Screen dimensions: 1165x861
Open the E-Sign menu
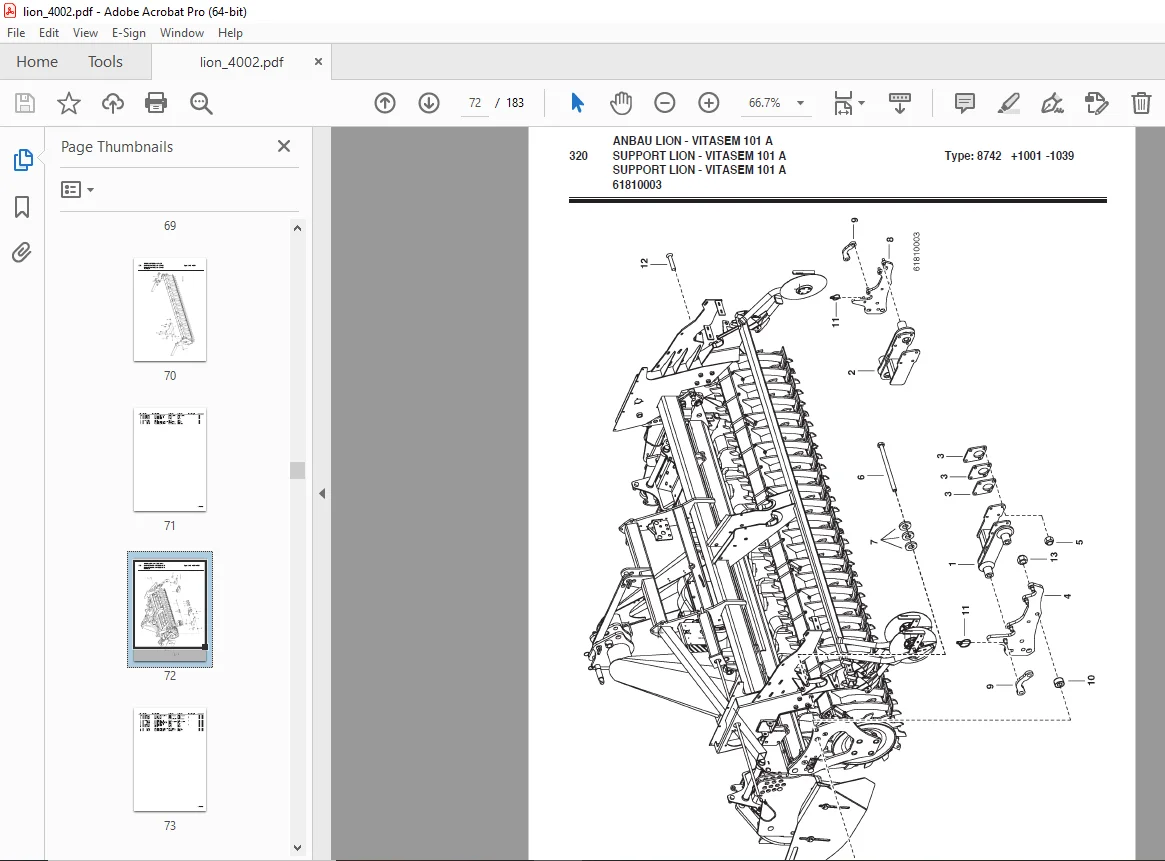129,33
